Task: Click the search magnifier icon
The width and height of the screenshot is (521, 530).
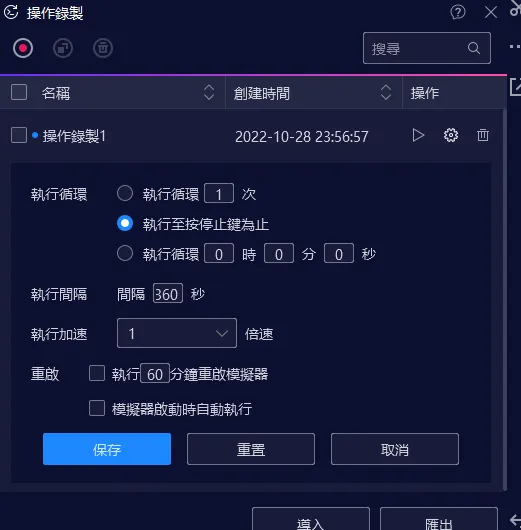Action: (474, 48)
